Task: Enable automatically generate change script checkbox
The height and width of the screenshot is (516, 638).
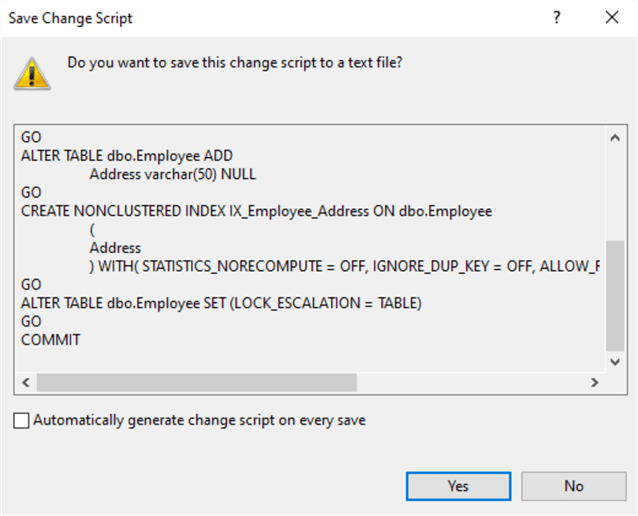Action: click(22, 421)
